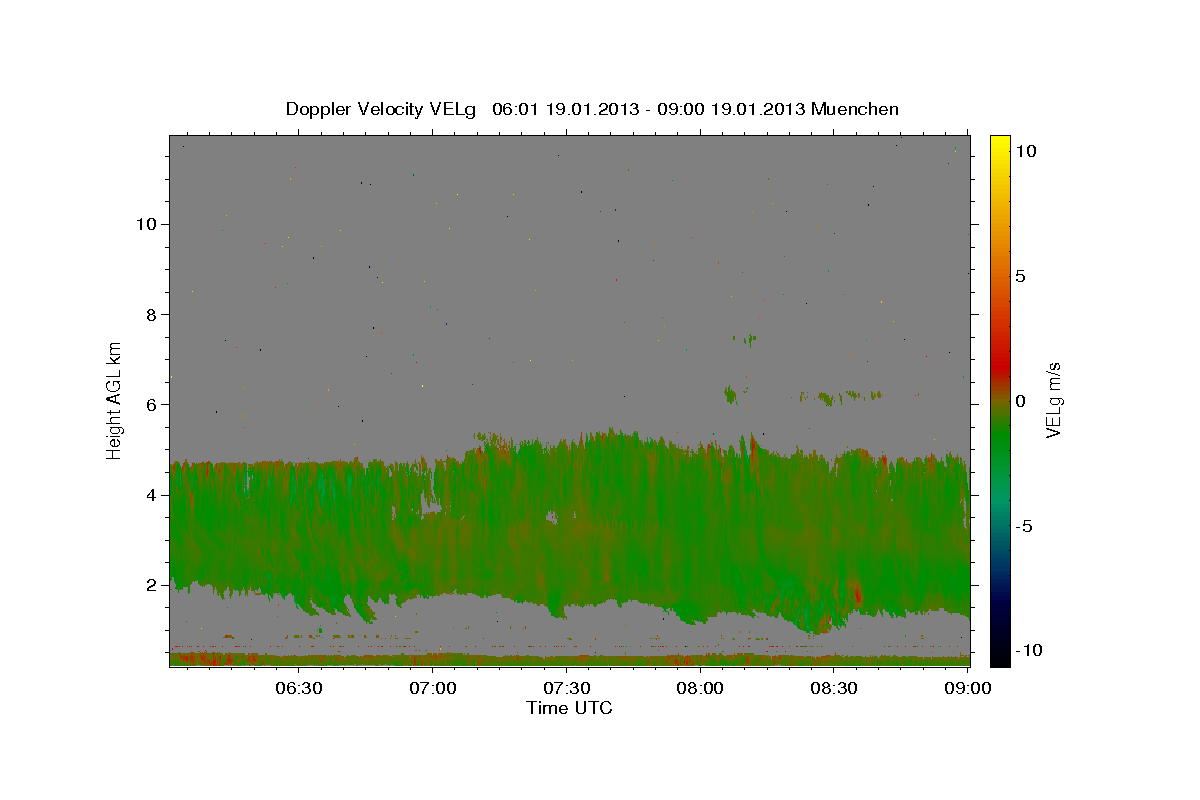Viewport: 1200px width, 800px height.
Task: Click the '08:00' time tick label
Action: click(x=701, y=688)
